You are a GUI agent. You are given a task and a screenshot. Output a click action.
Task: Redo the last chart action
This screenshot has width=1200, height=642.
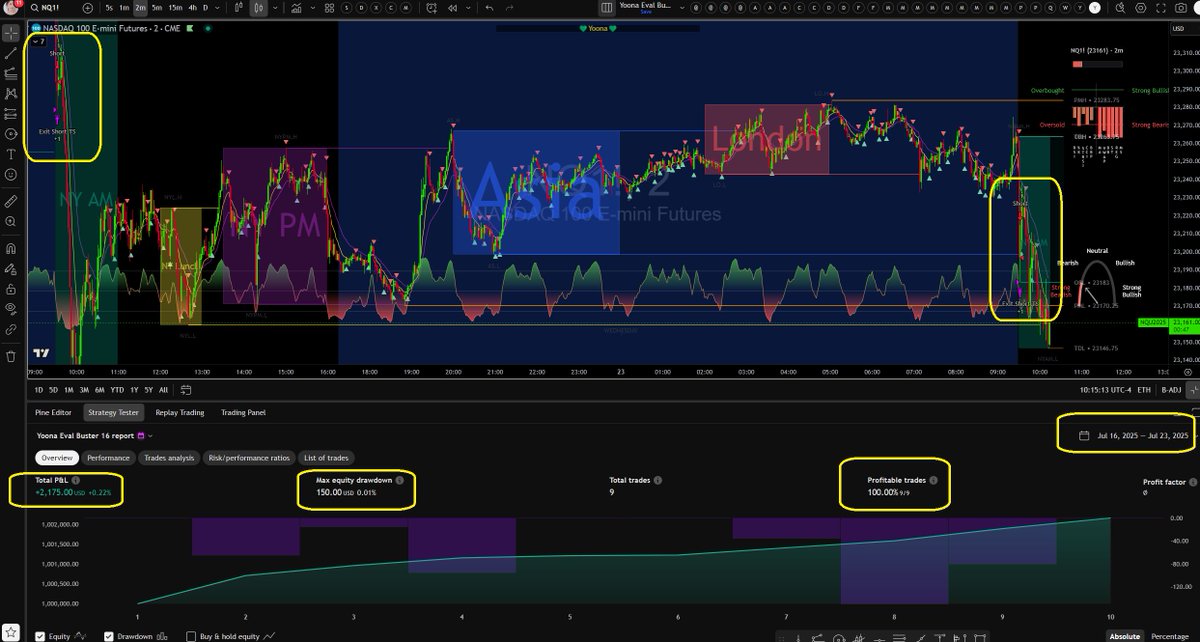[509, 8]
